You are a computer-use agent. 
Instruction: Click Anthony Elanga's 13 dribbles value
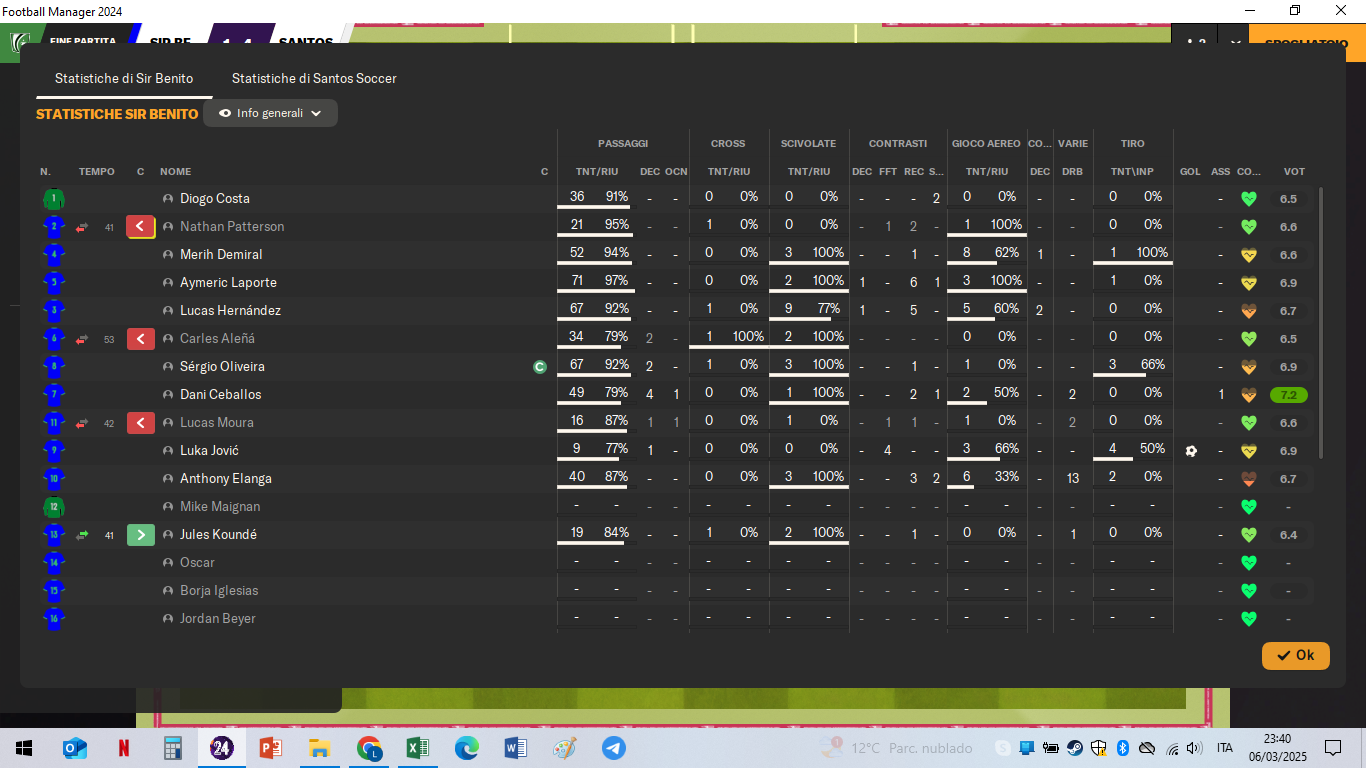(1072, 479)
